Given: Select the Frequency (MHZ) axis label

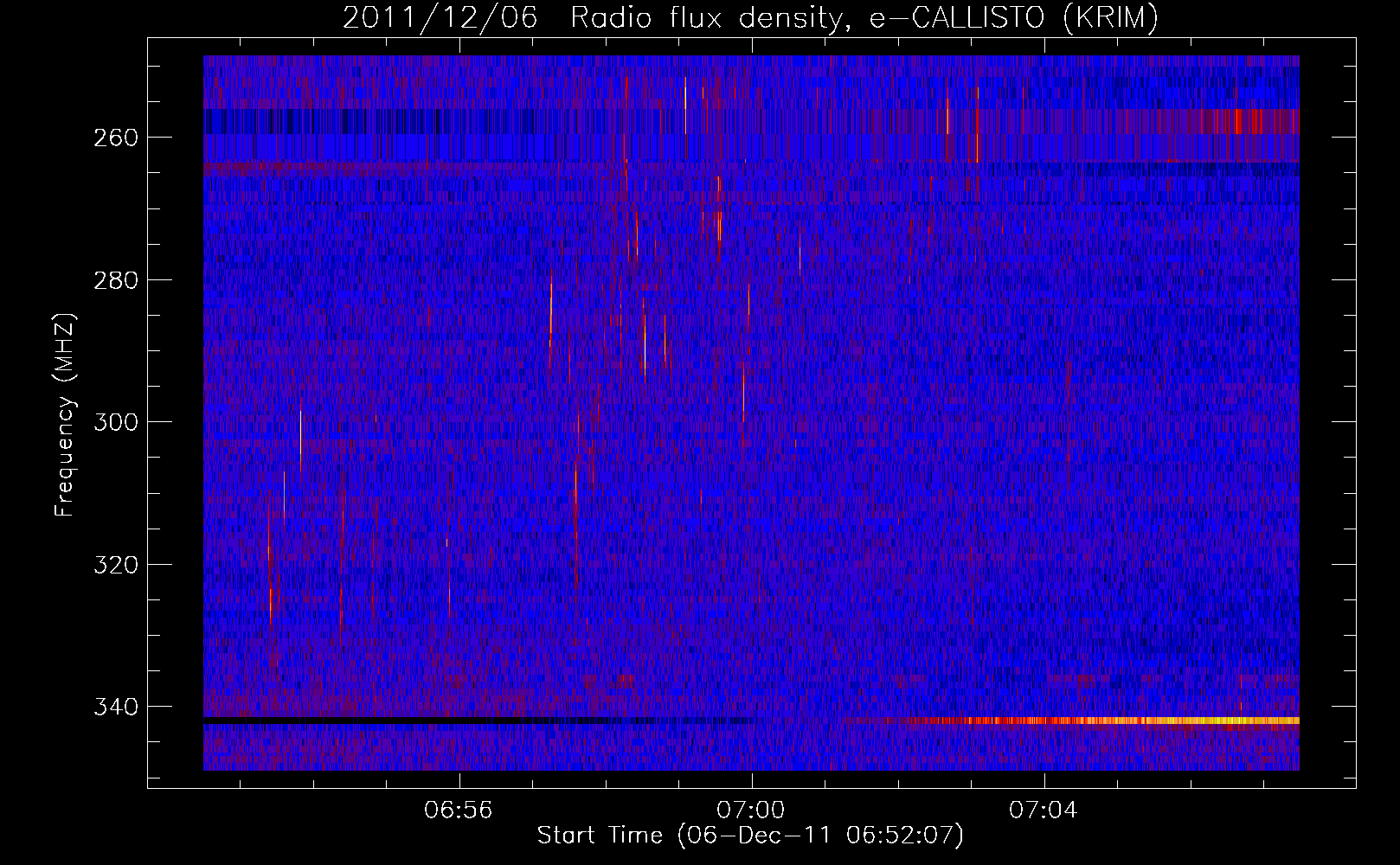Looking at the screenshot, I should pos(65,414).
